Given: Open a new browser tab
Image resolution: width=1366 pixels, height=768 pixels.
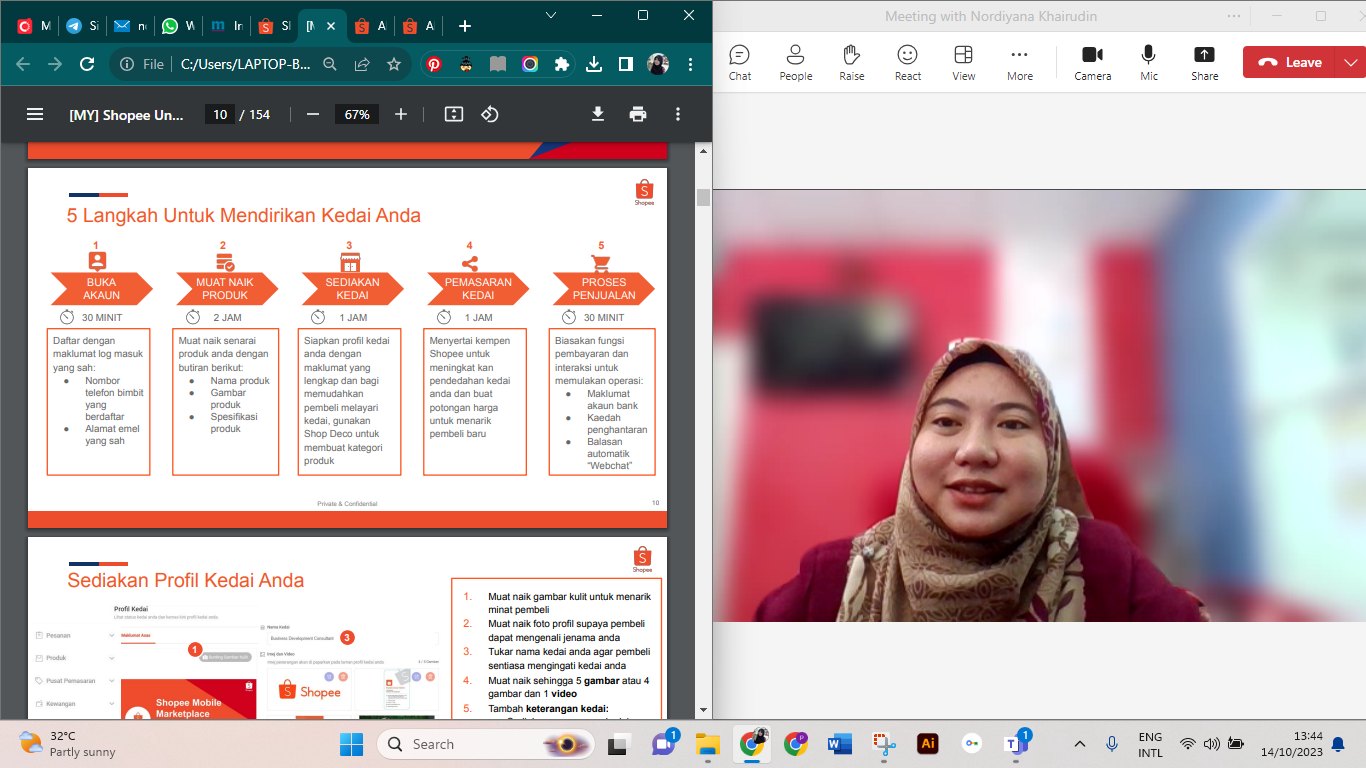Looking at the screenshot, I should [x=465, y=26].
